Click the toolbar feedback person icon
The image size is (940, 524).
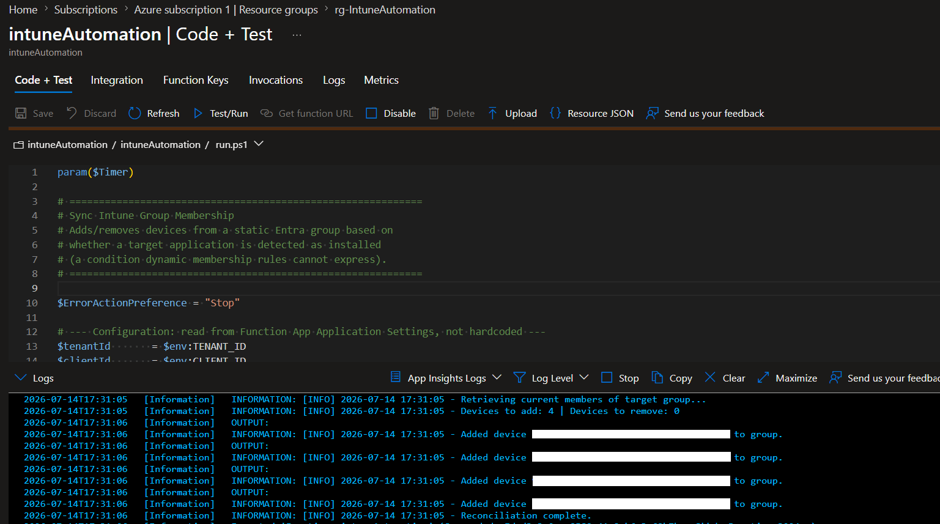[x=652, y=113]
